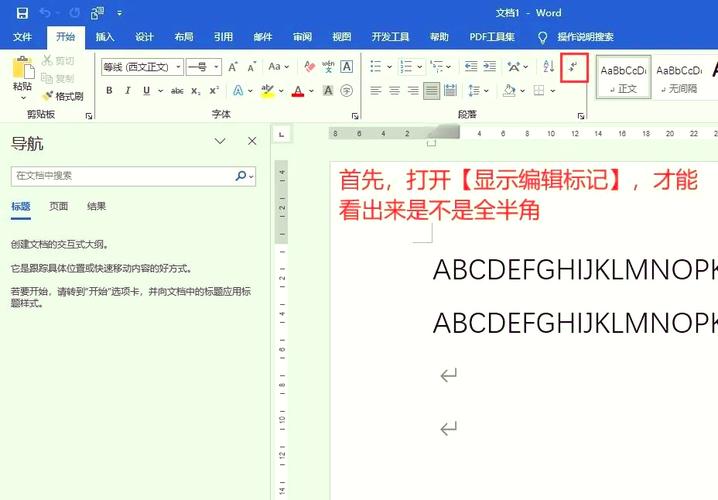Toggle bold formatting
Image resolution: width=718 pixels, height=500 pixels.
[109, 91]
